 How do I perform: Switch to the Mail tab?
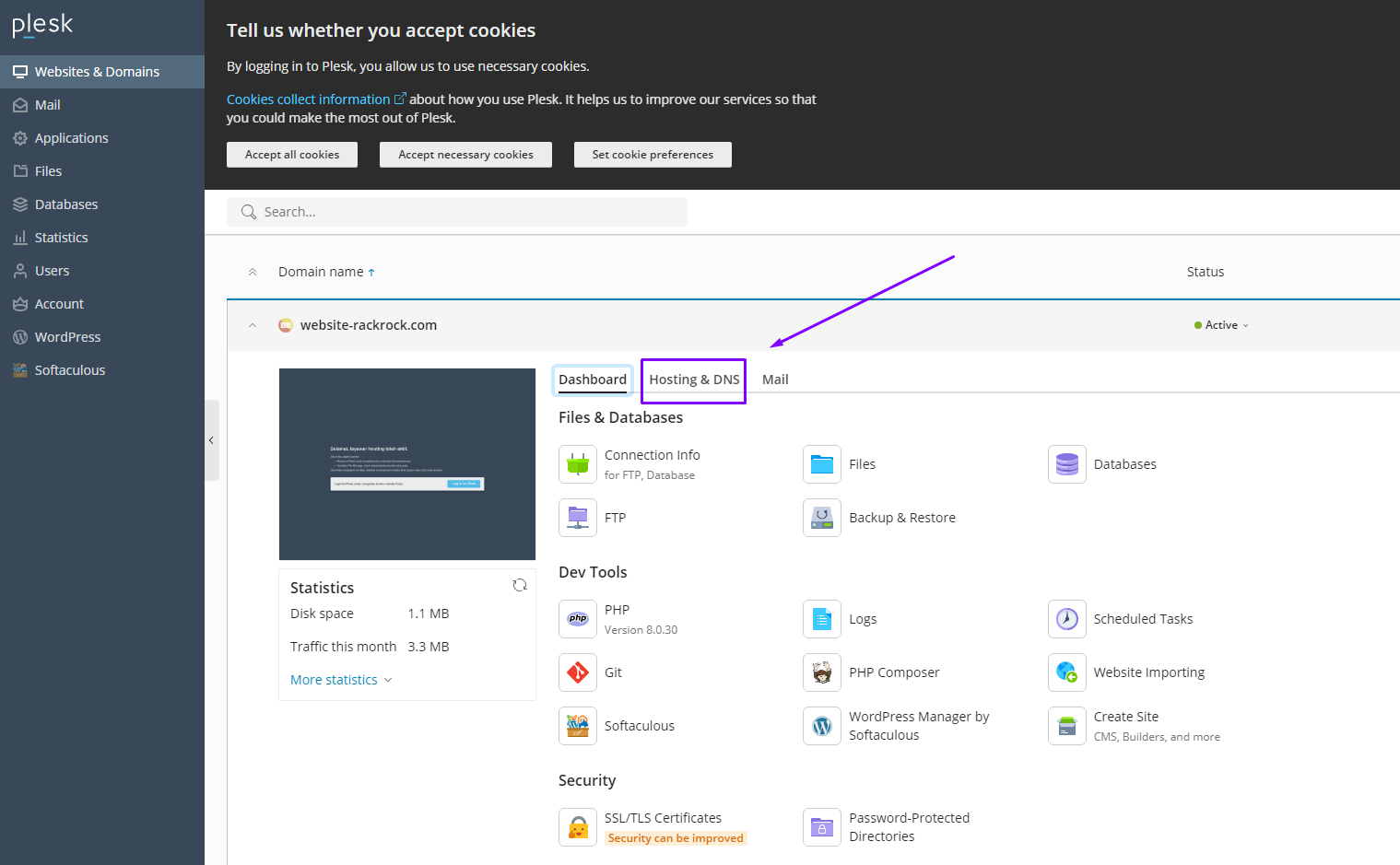point(775,380)
